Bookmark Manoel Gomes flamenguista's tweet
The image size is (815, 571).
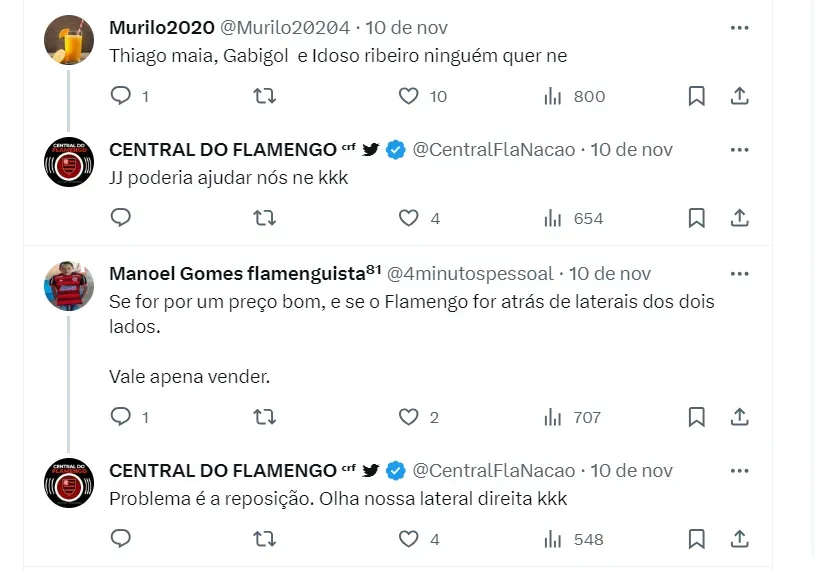(697, 416)
